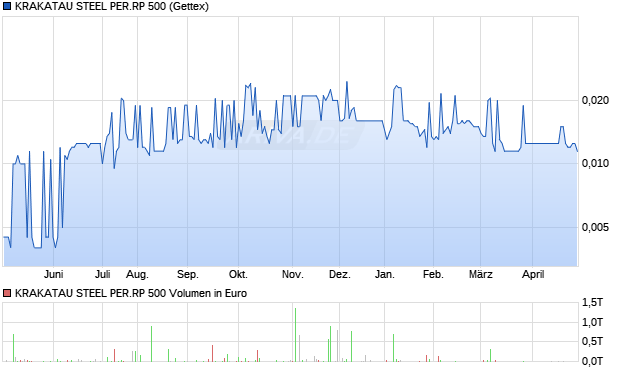
Task: Click the 0,5T volume axis value
Action: click(592, 341)
